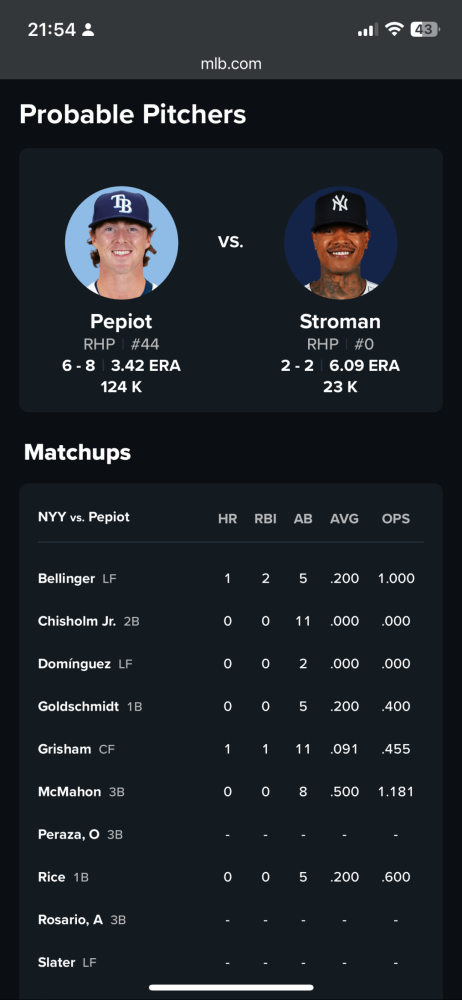Image resolution: width=462 pixels, height=1000 pixels.
Task: Tap the HR column header
Action: tap(228, 518)
